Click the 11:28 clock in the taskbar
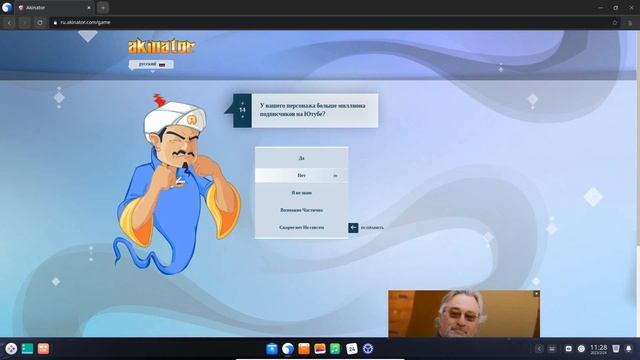The image size is (640, 360). pos(598,349)
